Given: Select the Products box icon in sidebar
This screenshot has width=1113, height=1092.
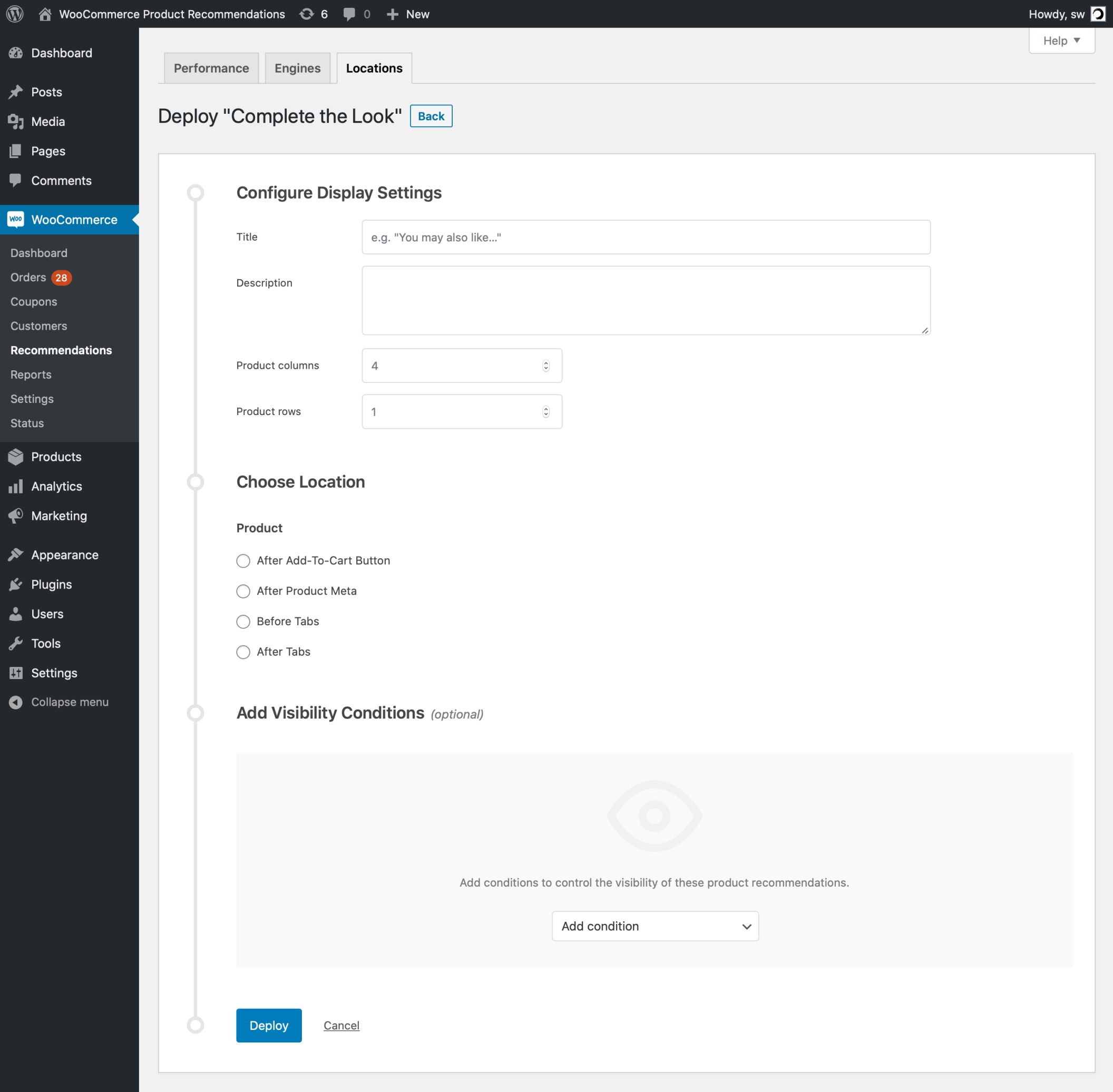Looking at the screenshot, I should (16, 457).
